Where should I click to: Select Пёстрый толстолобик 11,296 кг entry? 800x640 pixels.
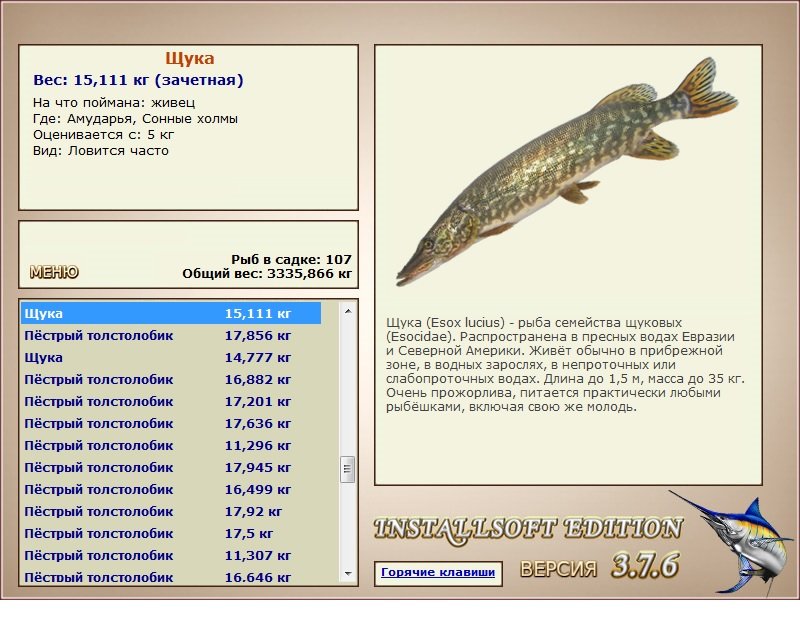(171, 445)
